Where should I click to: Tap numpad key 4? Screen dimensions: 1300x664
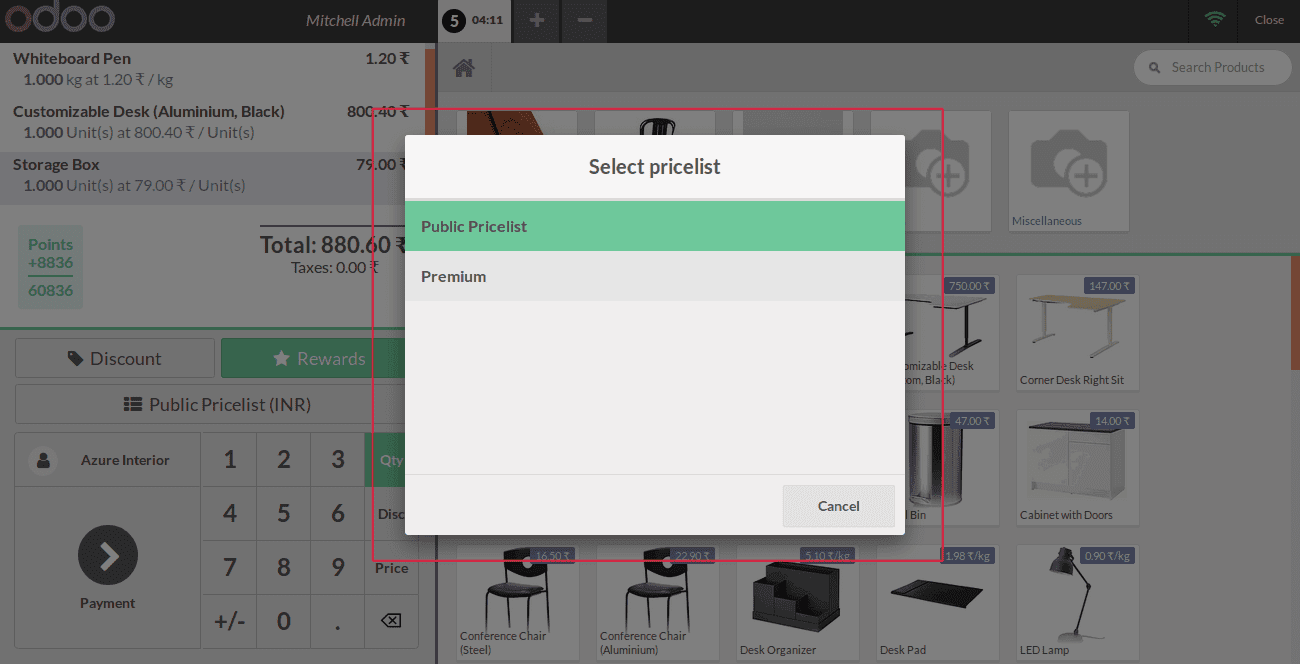pyautogui.click(x=230, y=514)
